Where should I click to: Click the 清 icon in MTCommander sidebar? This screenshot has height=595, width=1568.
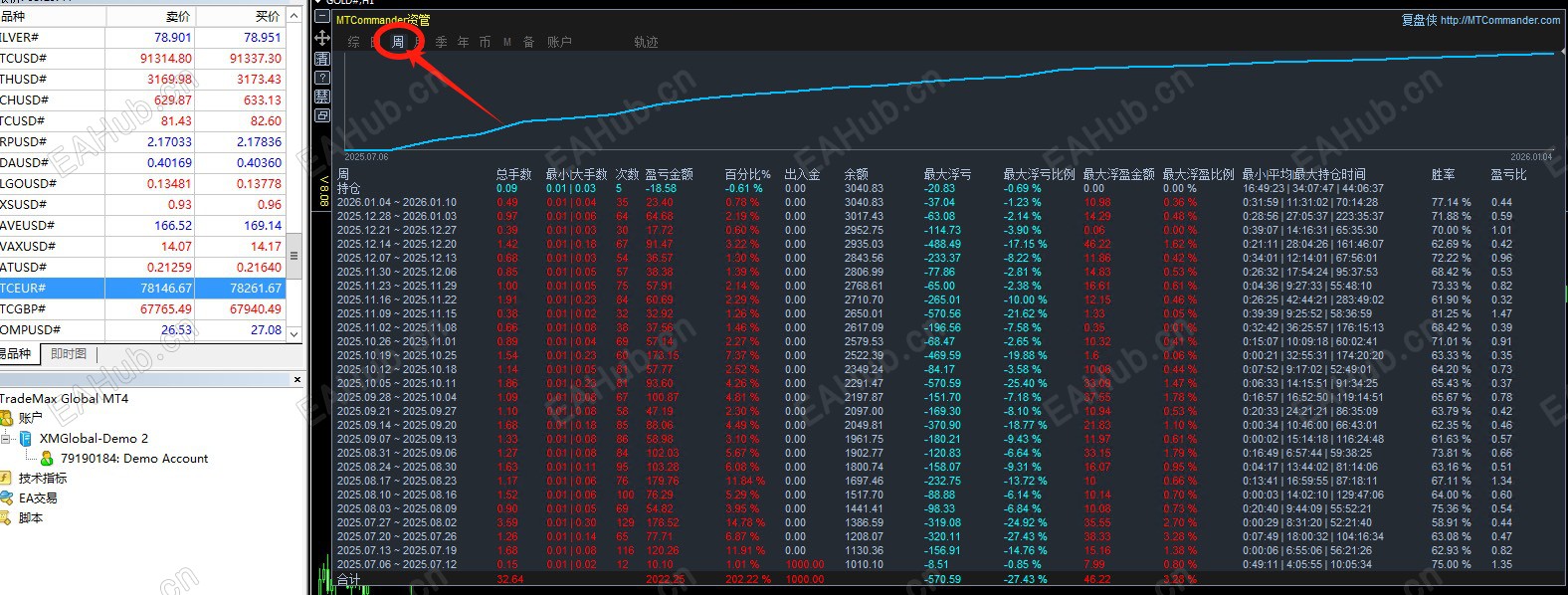coord(322,59)
